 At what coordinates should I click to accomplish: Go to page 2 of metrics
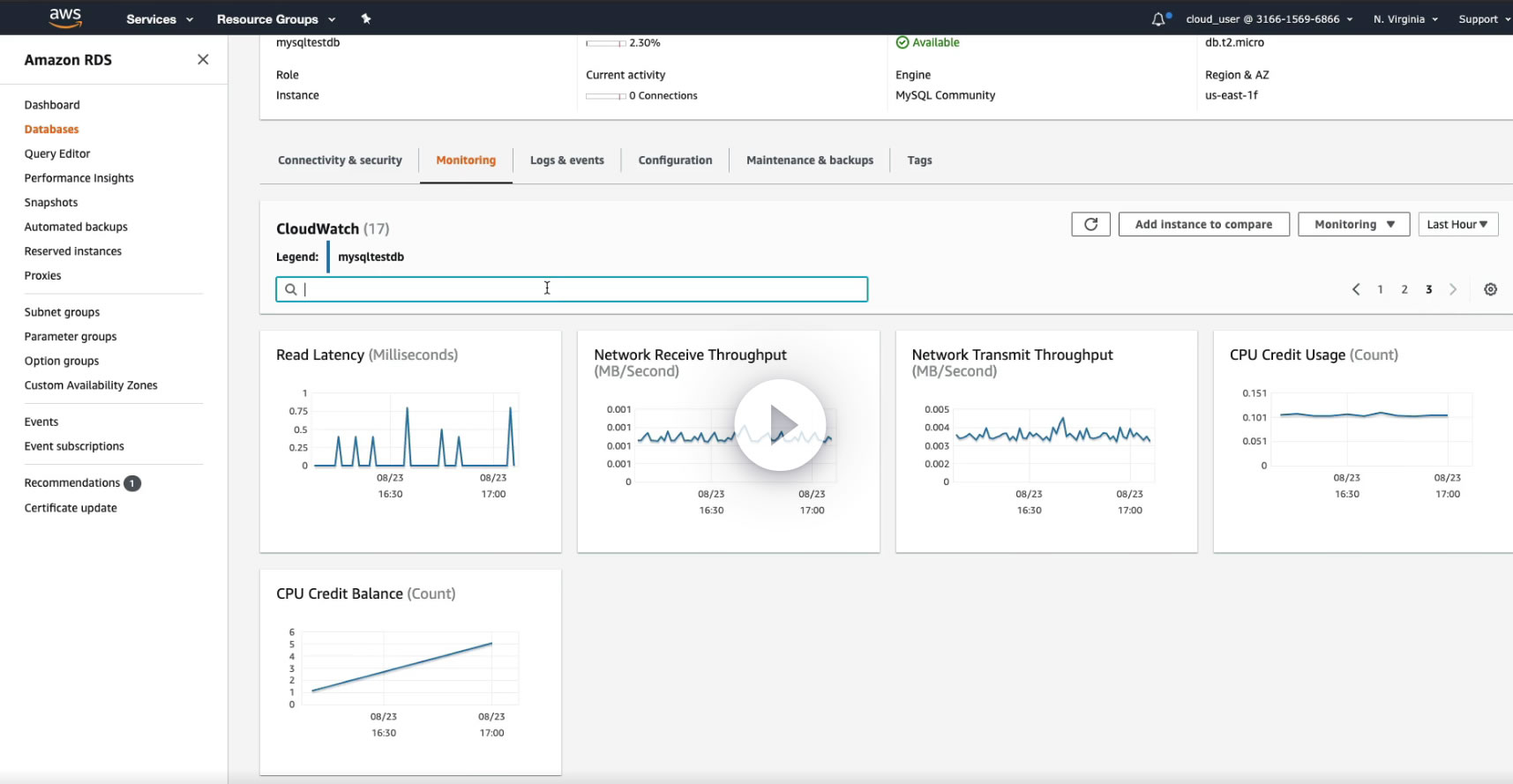[x=1404, y=289]
